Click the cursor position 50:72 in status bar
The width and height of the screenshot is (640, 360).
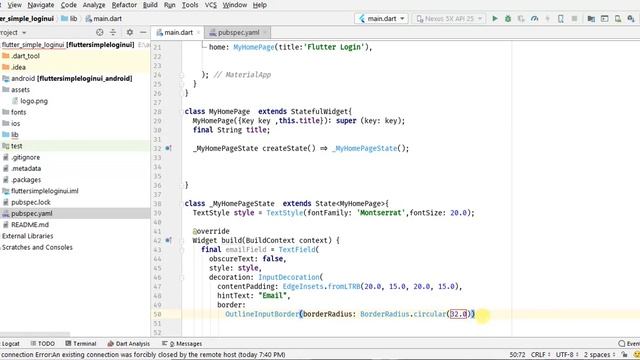click(517, 355)
